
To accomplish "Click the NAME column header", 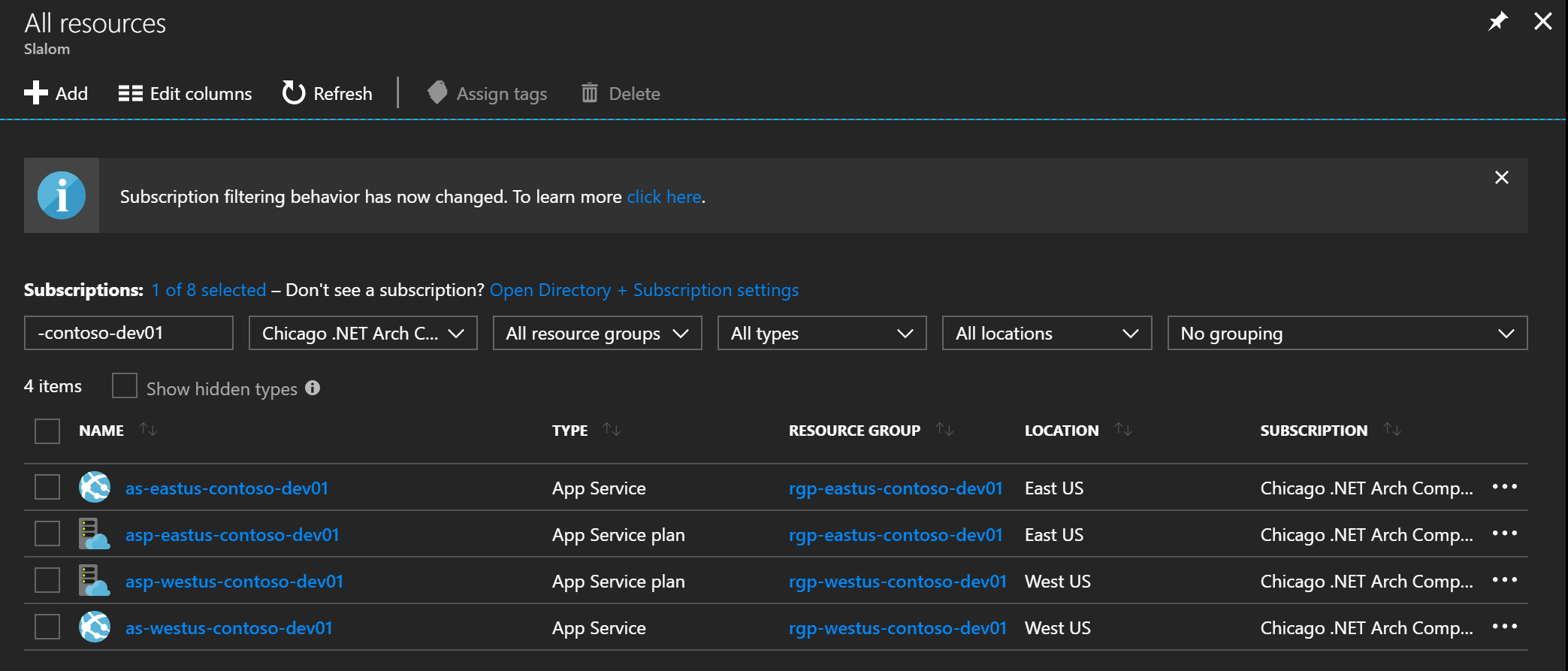I will (101, 431).
